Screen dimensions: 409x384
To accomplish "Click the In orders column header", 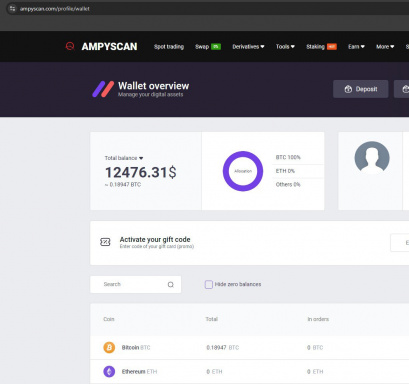I will (318, 319).
